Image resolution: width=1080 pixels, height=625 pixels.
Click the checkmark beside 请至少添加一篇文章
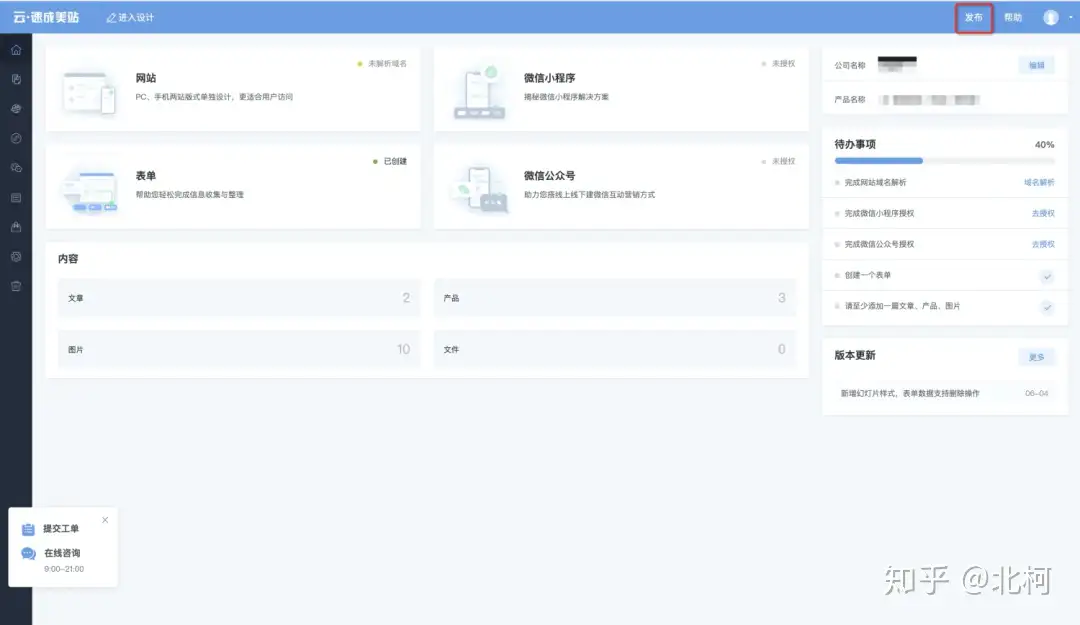pos(1047,307)
